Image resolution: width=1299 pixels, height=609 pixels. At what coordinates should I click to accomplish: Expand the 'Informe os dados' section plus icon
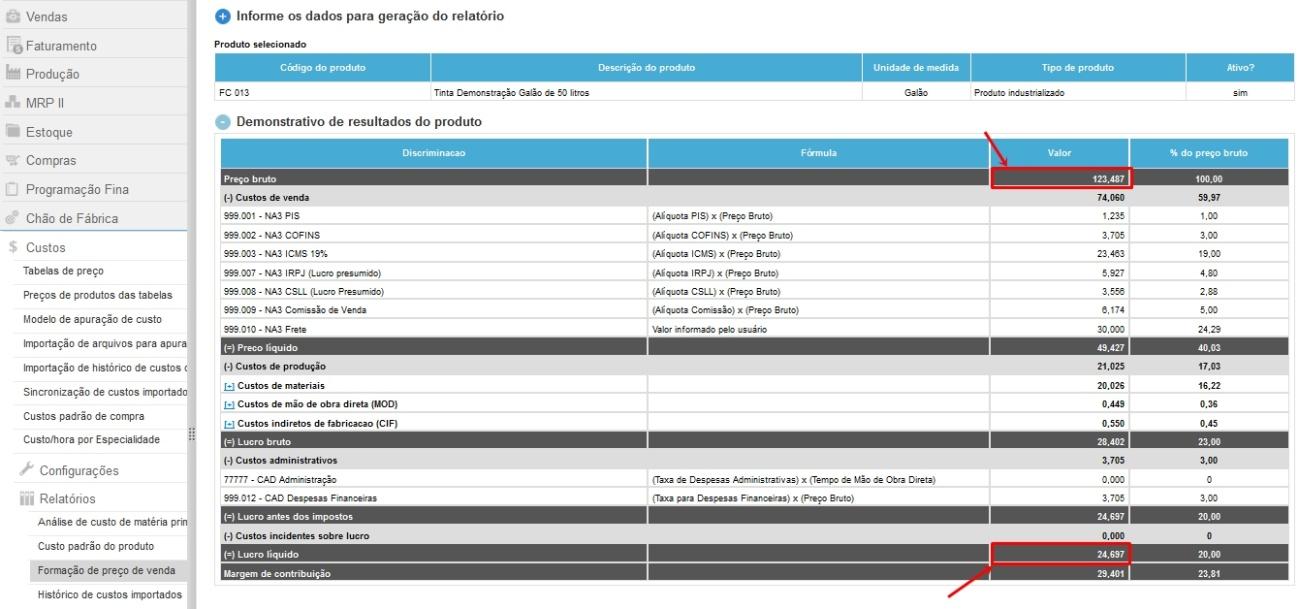223,16
